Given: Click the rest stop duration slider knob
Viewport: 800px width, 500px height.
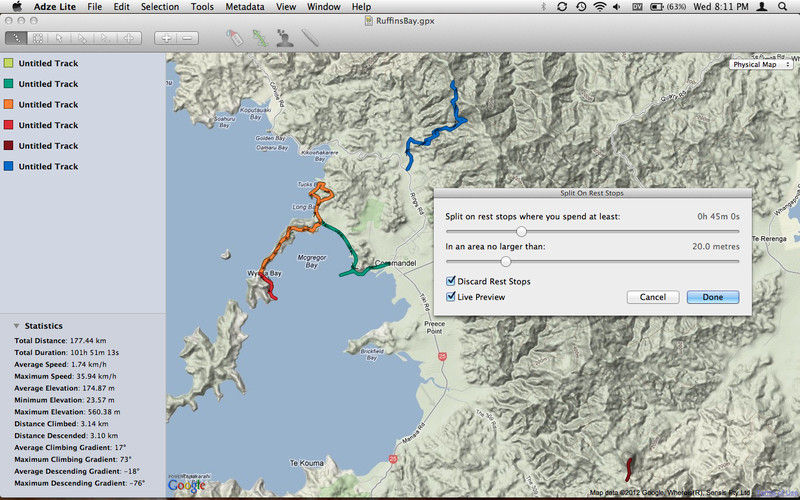Looking at the screenshot, I should 521,232.
